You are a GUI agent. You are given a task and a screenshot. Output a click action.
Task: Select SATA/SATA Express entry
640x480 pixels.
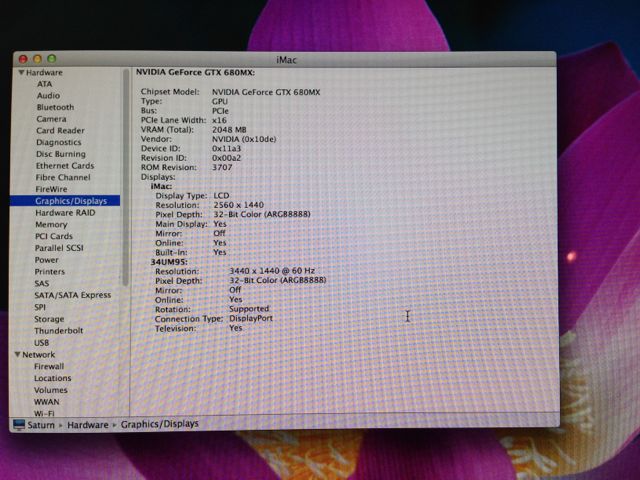click(73, 295)
